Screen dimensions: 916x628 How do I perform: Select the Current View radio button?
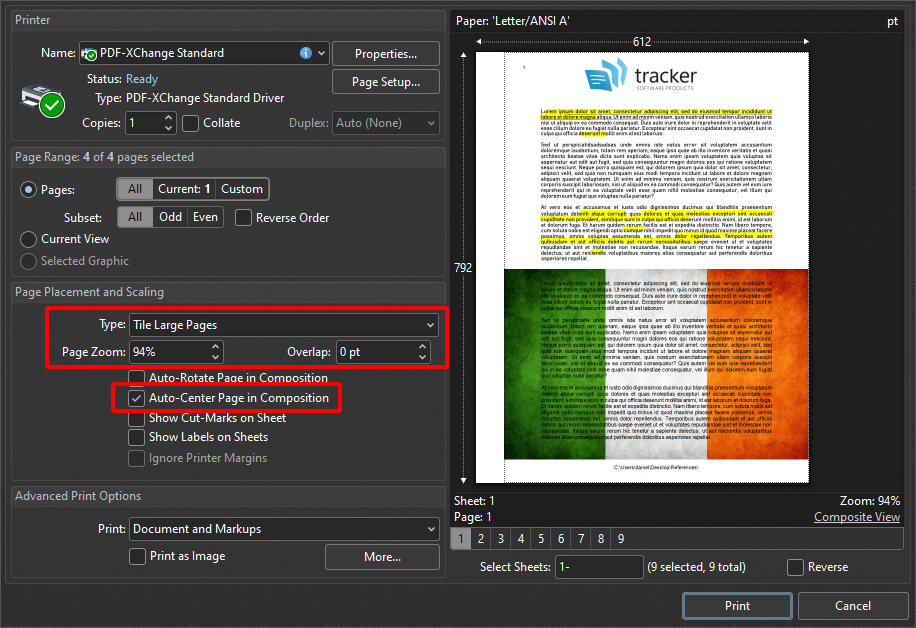click(28, 239)
